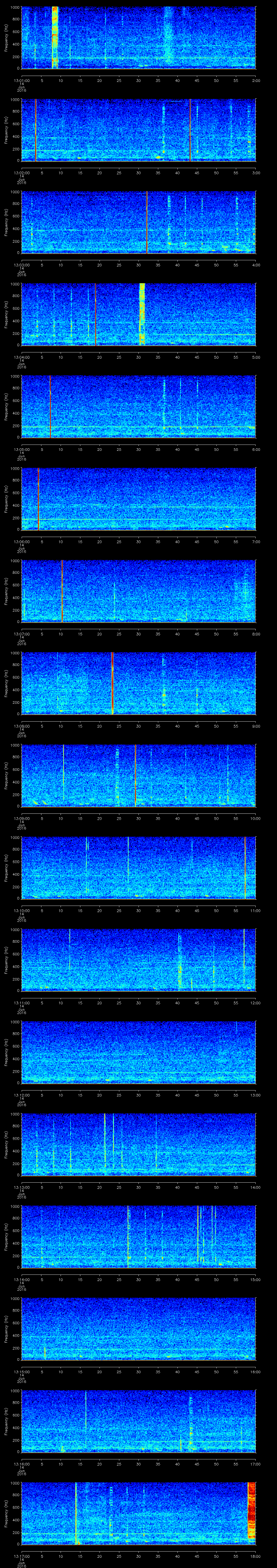Select red line near 23 s in 13:08:00 spectrogram
Viewport: 277px width, 1568px height.
[113, 683]
